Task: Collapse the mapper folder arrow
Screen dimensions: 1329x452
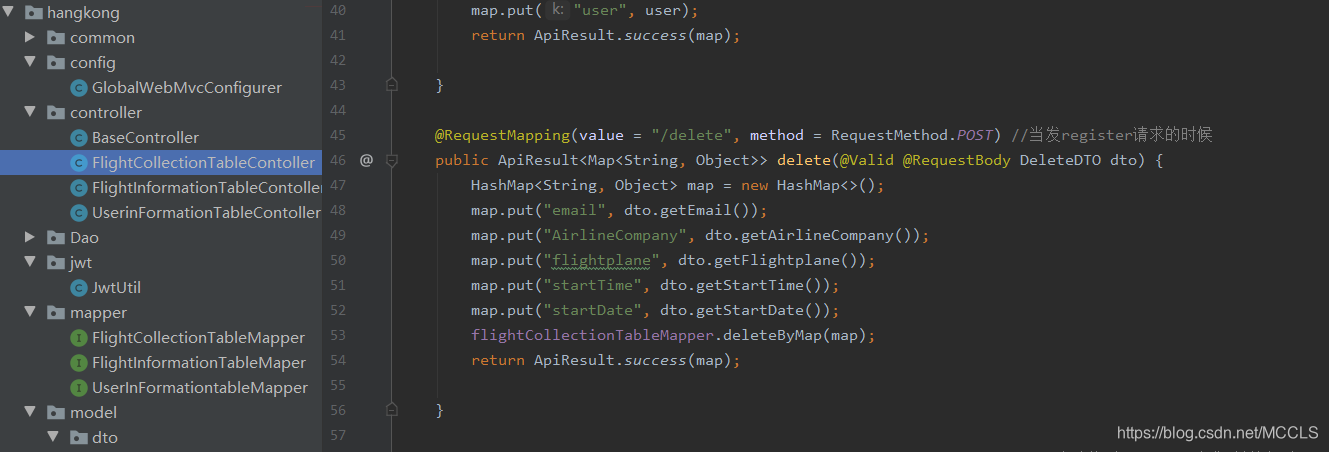Action: point(31,312)
